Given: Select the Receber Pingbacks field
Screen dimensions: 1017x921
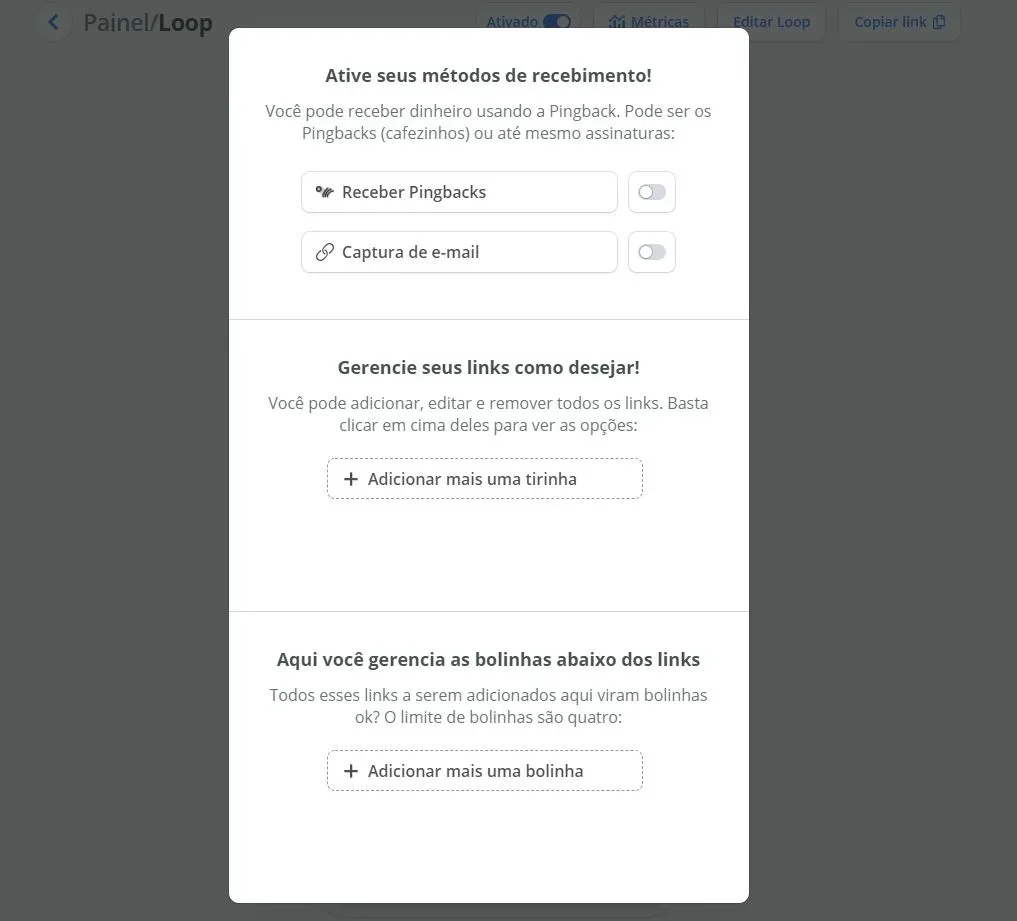Looking at the screenshot, I should coord(459,192).
